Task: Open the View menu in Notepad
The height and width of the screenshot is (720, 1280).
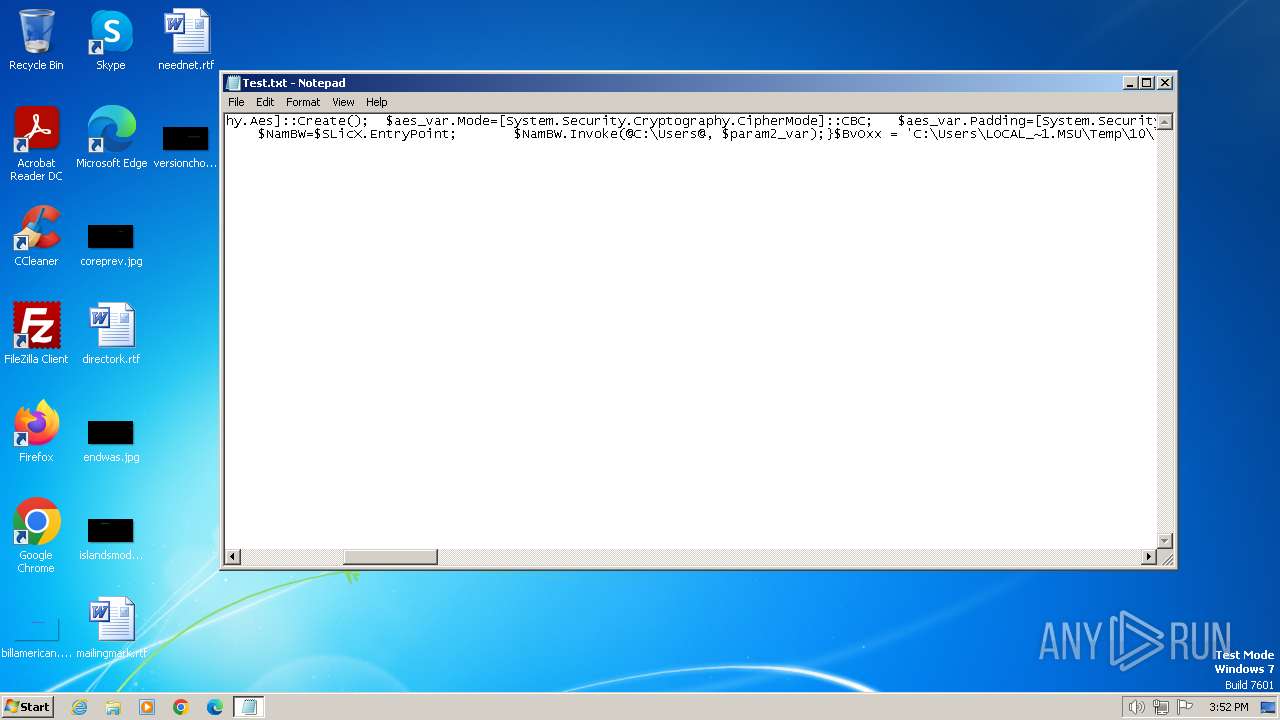Action: (x=343, y=102)
